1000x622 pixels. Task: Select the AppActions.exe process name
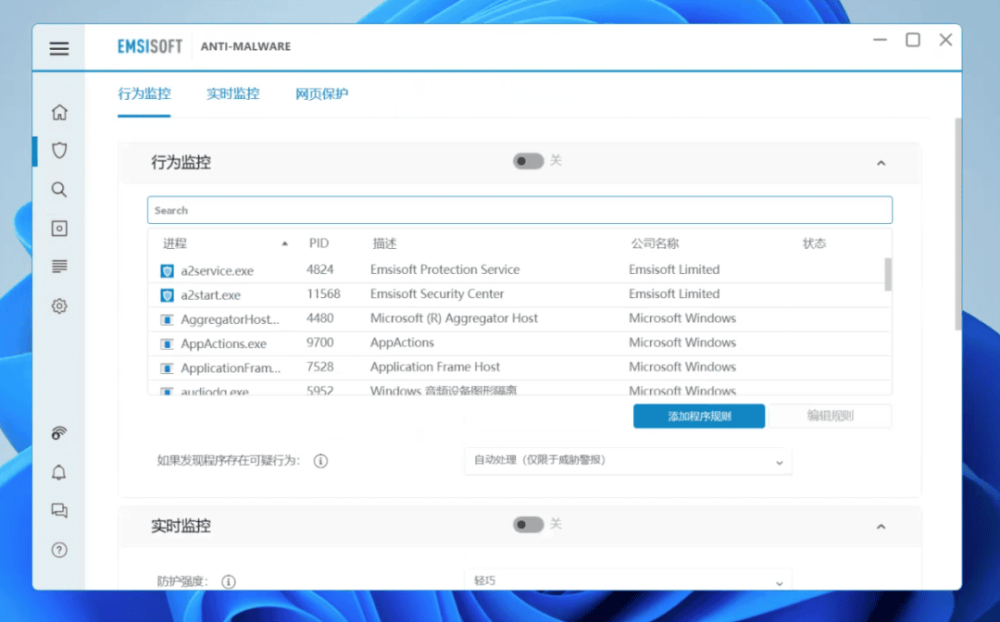[223, 344]
